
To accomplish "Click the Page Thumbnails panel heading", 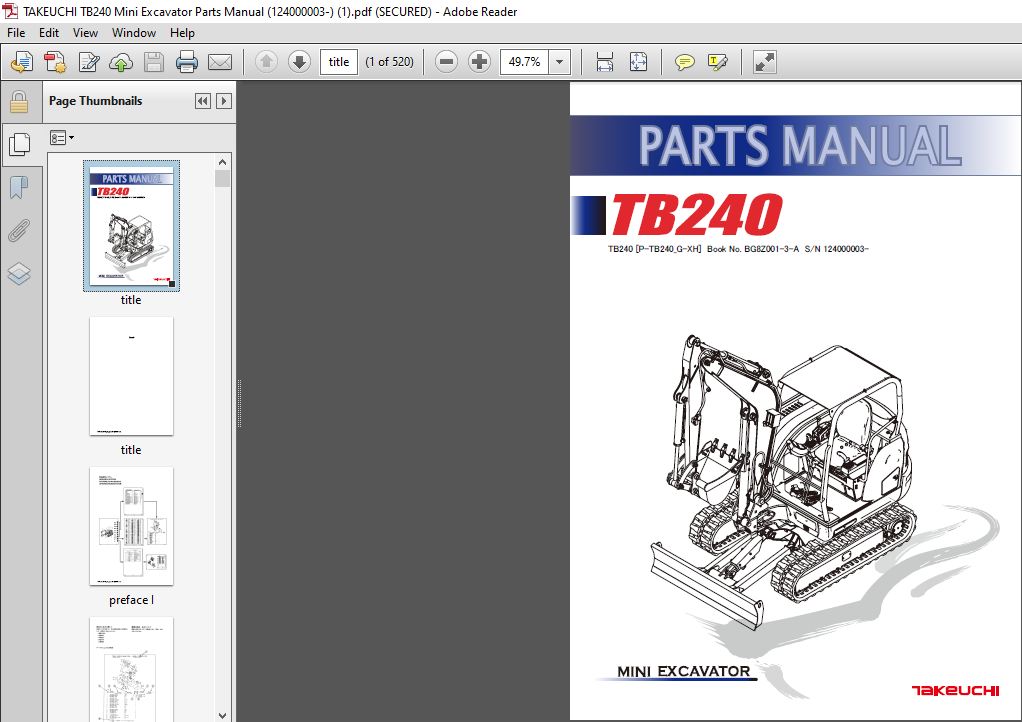I will coord(96,101).
